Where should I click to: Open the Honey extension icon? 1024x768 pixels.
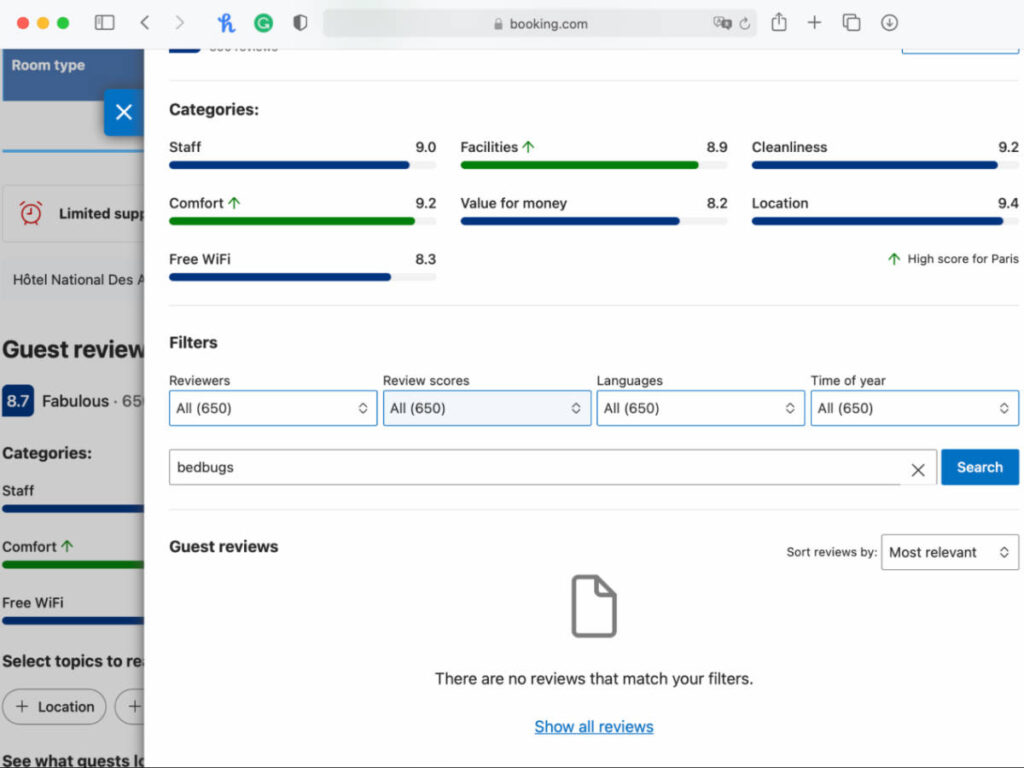point(226,23)
